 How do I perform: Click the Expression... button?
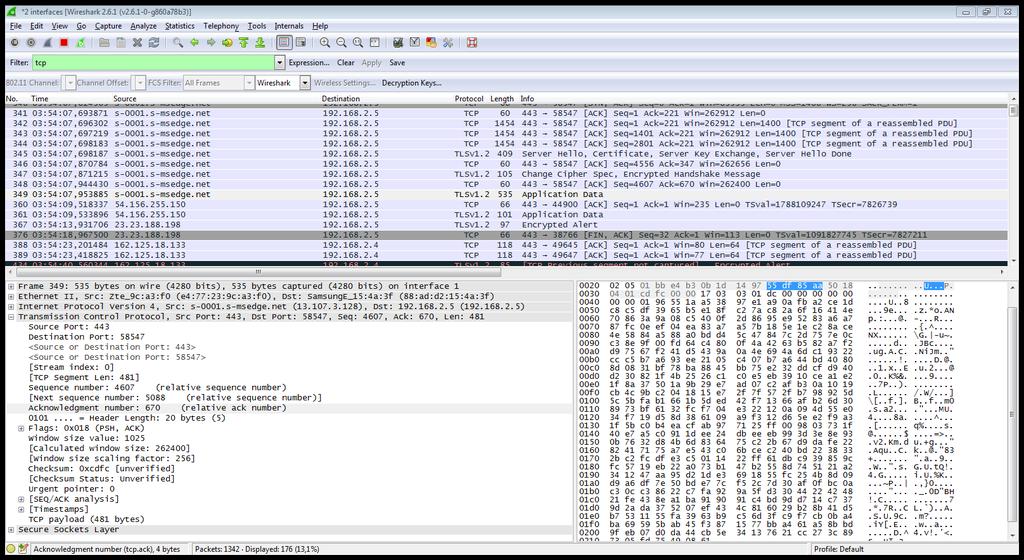click(309, 63)
